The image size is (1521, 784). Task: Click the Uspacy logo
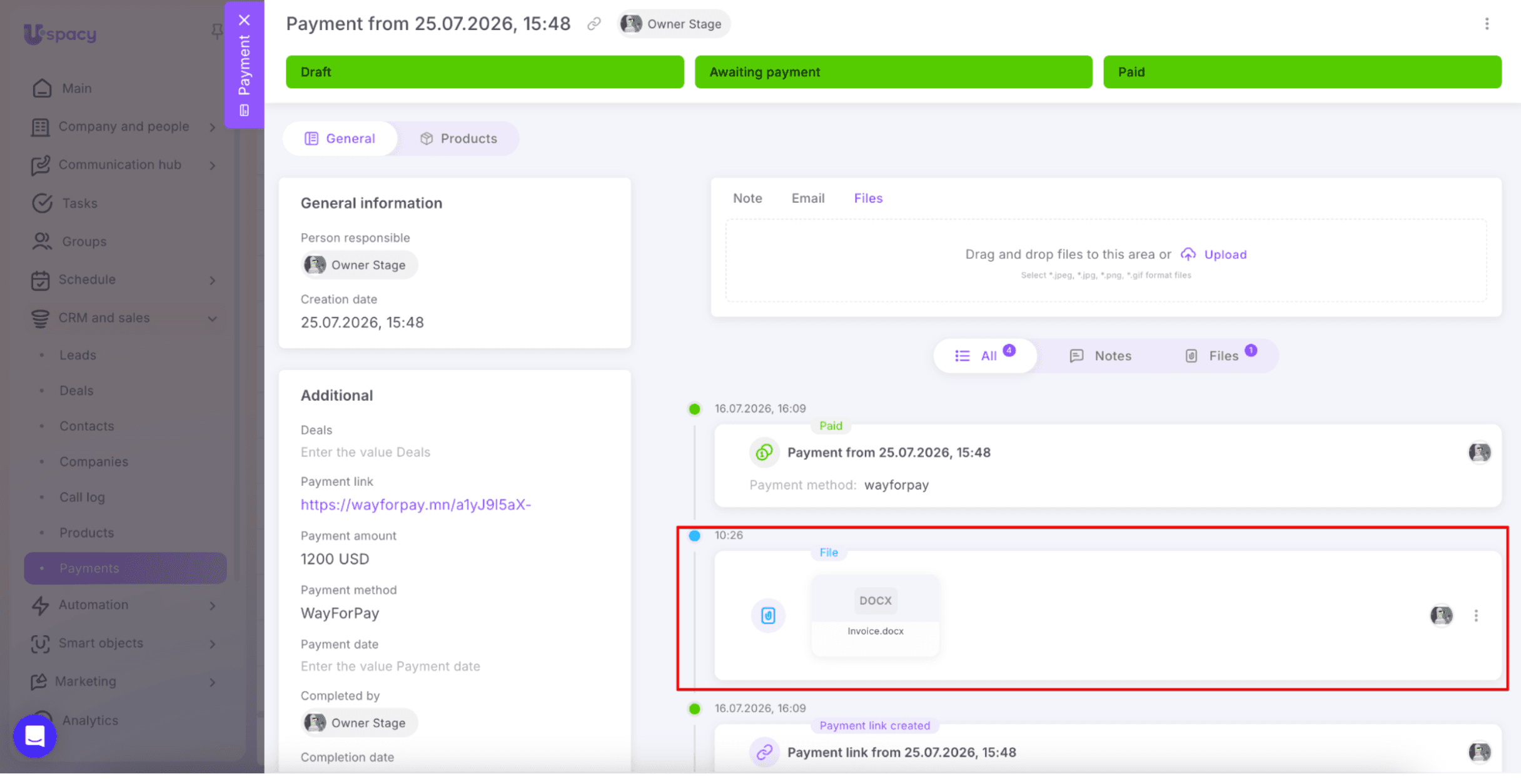[x=60, y=33]
